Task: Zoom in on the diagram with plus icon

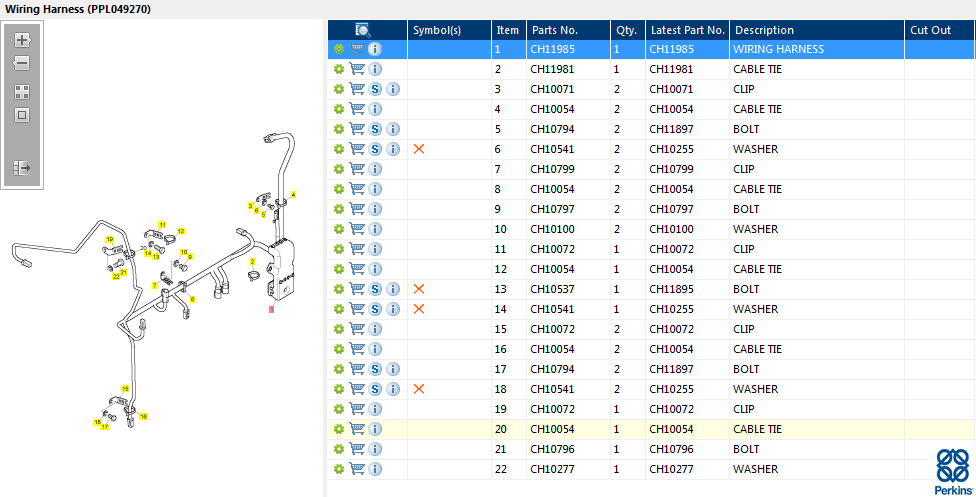Action: click(x=22, y=40)
